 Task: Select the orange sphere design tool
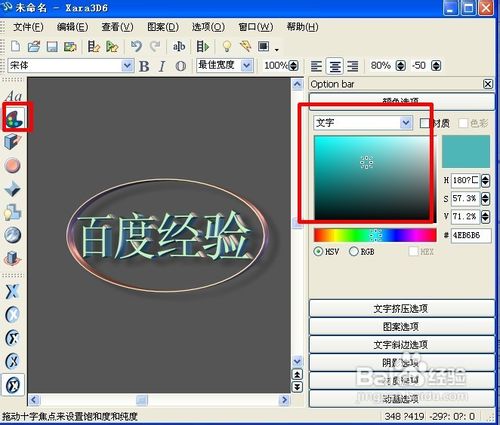click(13, 165)
